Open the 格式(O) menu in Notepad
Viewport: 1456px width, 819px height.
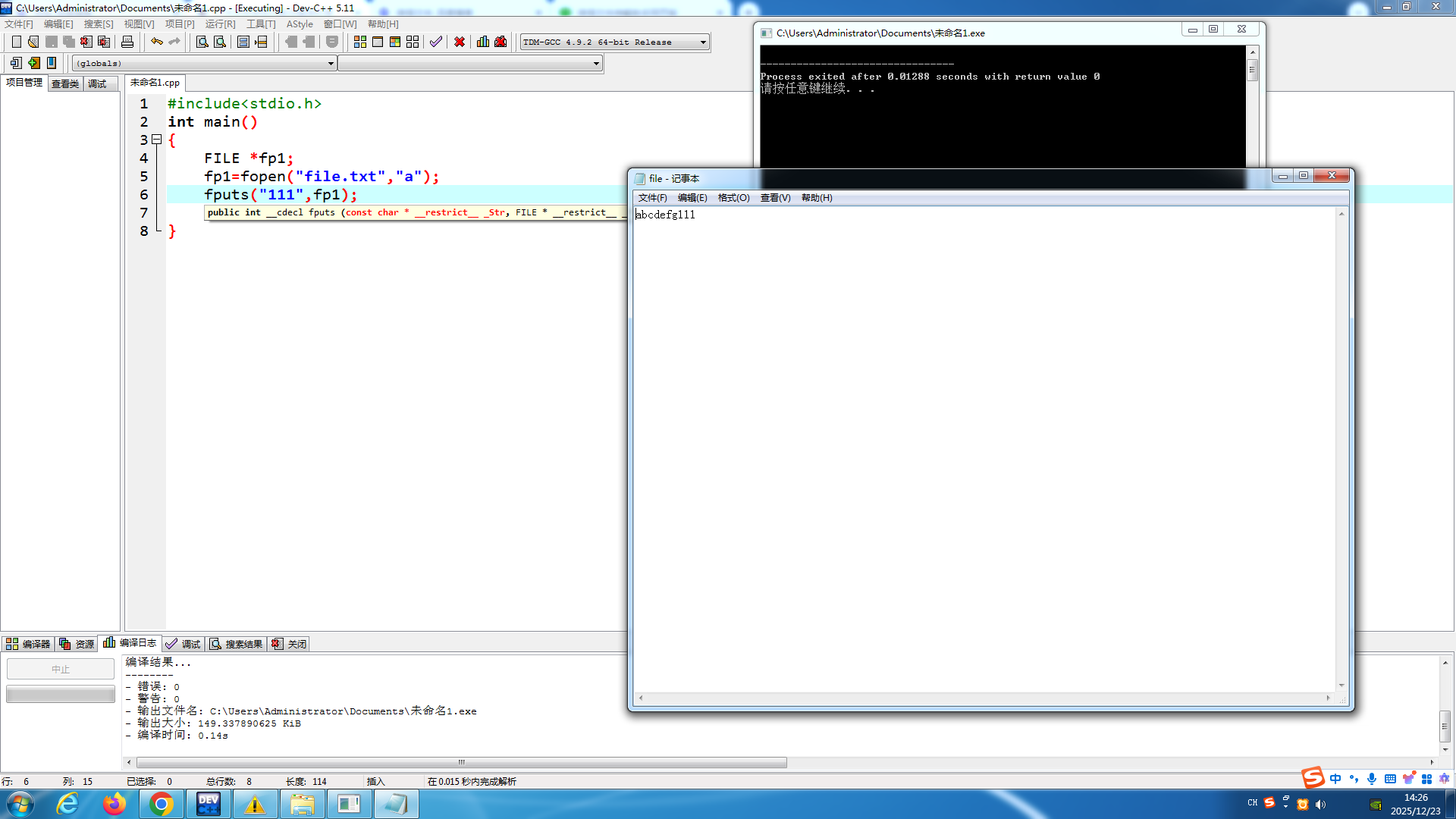coord(733,198)
